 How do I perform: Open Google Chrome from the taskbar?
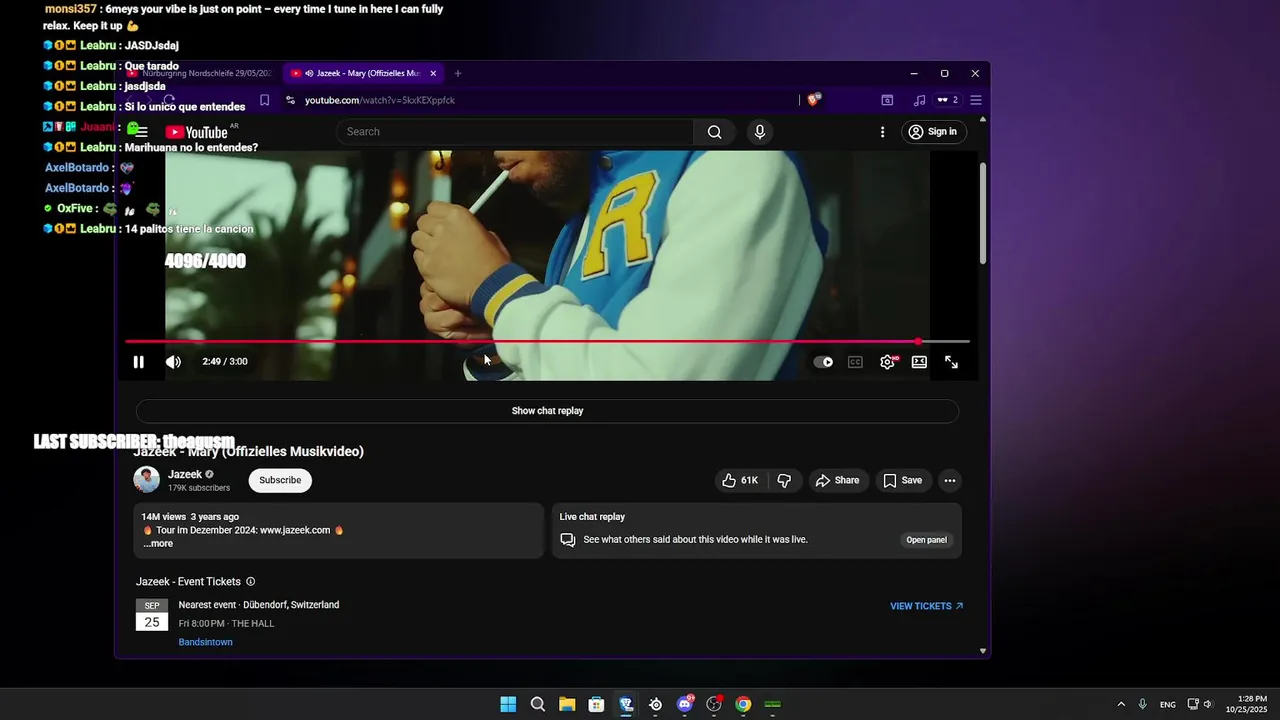[x=743, y=704]
